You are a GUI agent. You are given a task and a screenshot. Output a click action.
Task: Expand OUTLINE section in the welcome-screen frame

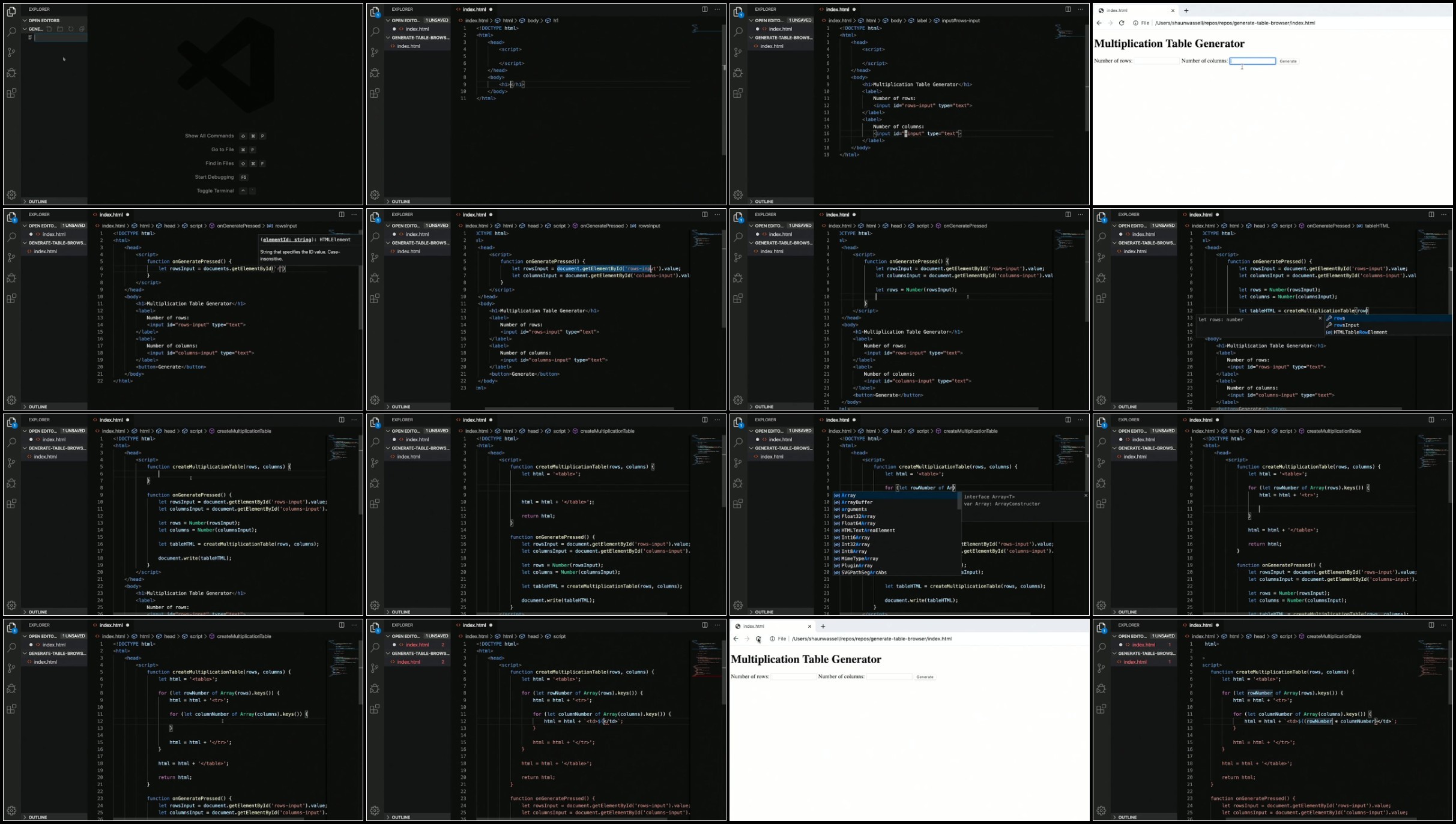click(x=54, y=202)
